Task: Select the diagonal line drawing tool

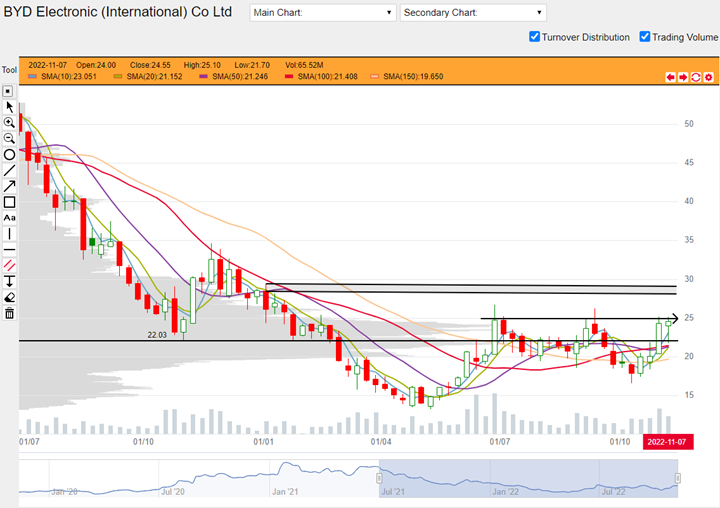Action: pyautogui.click(x=9, y=170)
